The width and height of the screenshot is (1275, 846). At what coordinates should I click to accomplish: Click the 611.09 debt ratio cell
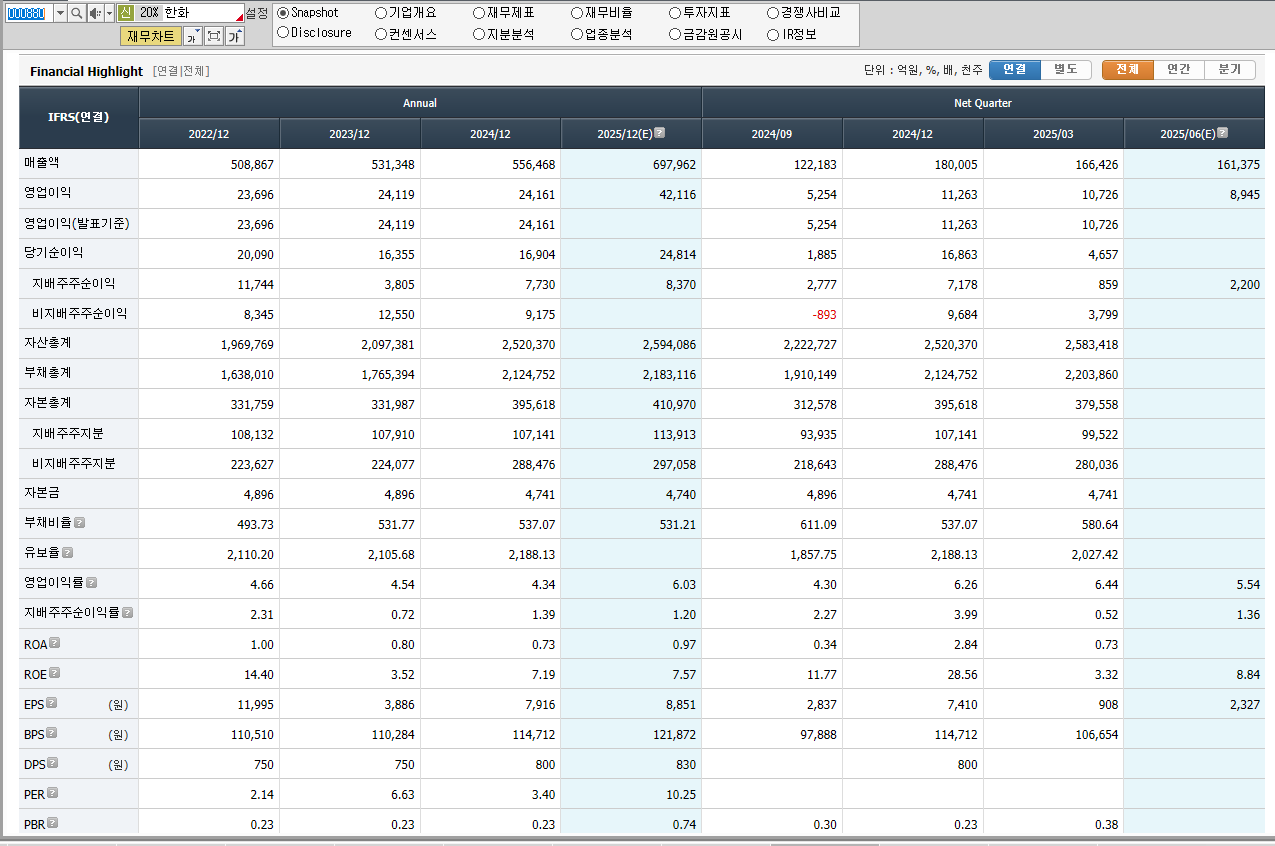(772, 524)
